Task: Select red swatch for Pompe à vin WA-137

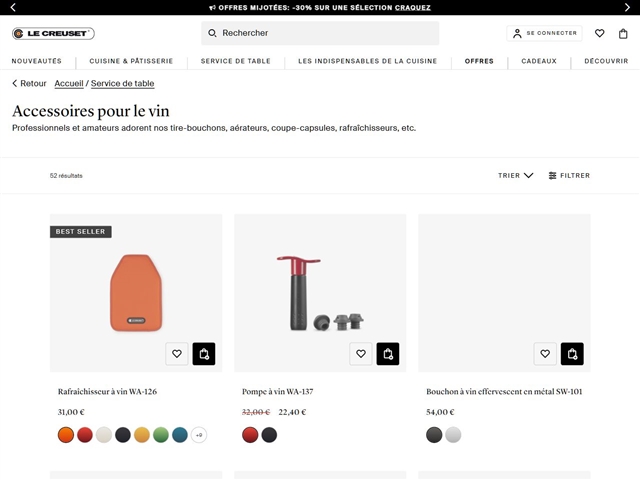Action: 250,435
